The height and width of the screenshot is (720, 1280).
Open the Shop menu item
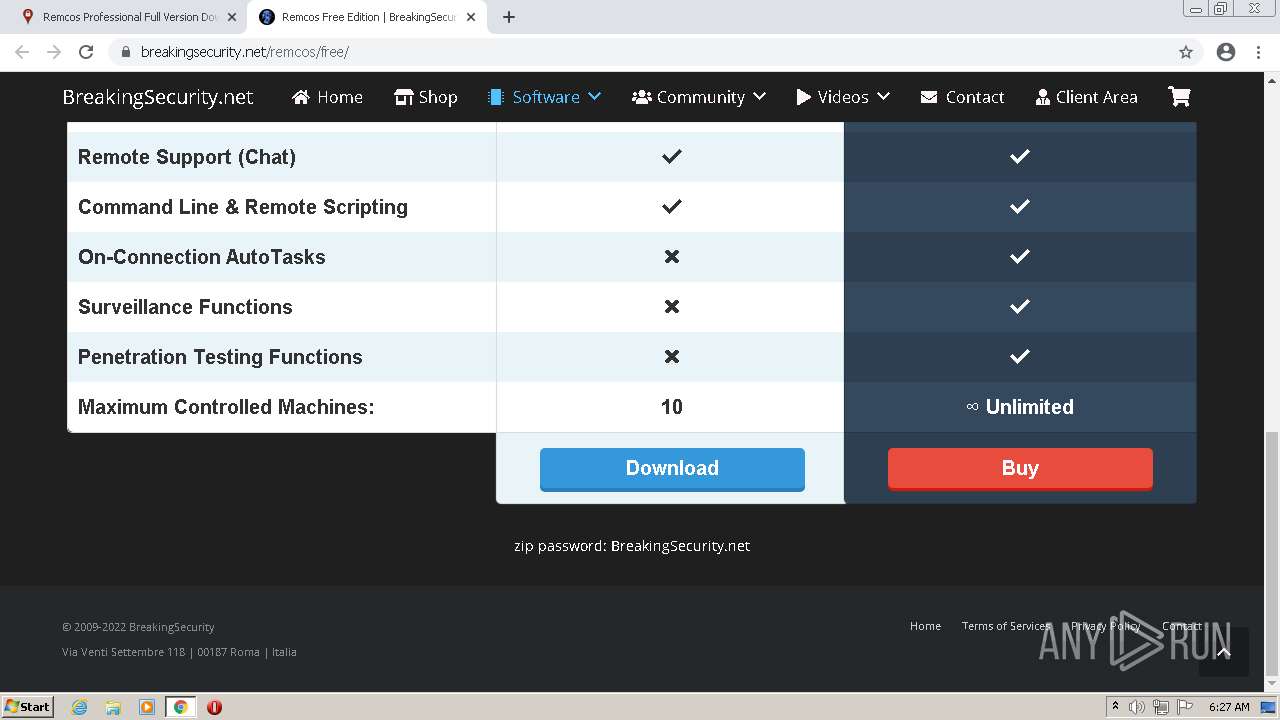click(x=426, y=97)
